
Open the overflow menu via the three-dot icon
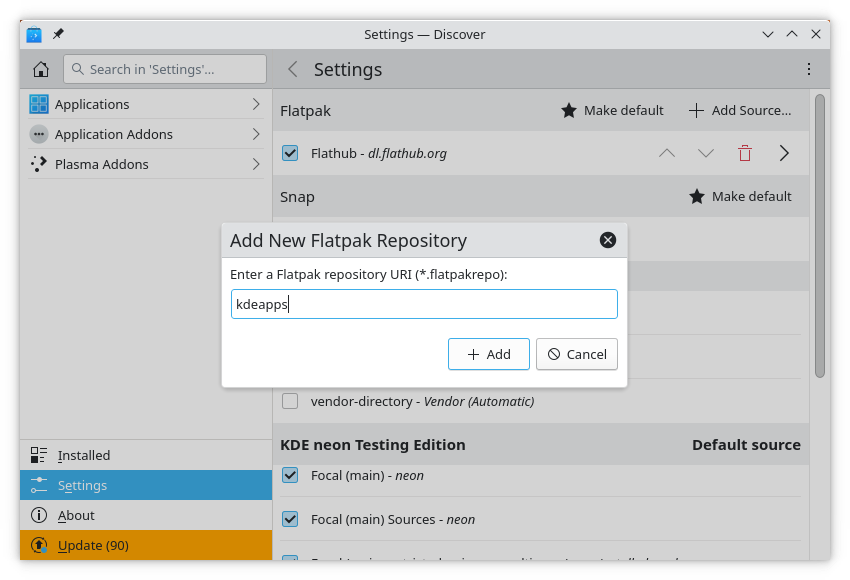coord(808,69)
